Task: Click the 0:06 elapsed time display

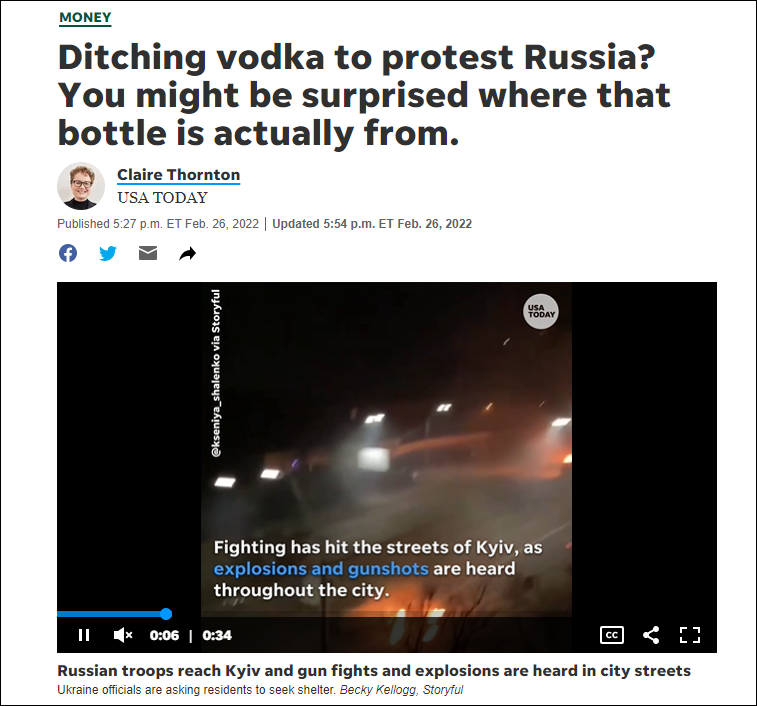Action: pyautogui.click(x=164, y=635)
